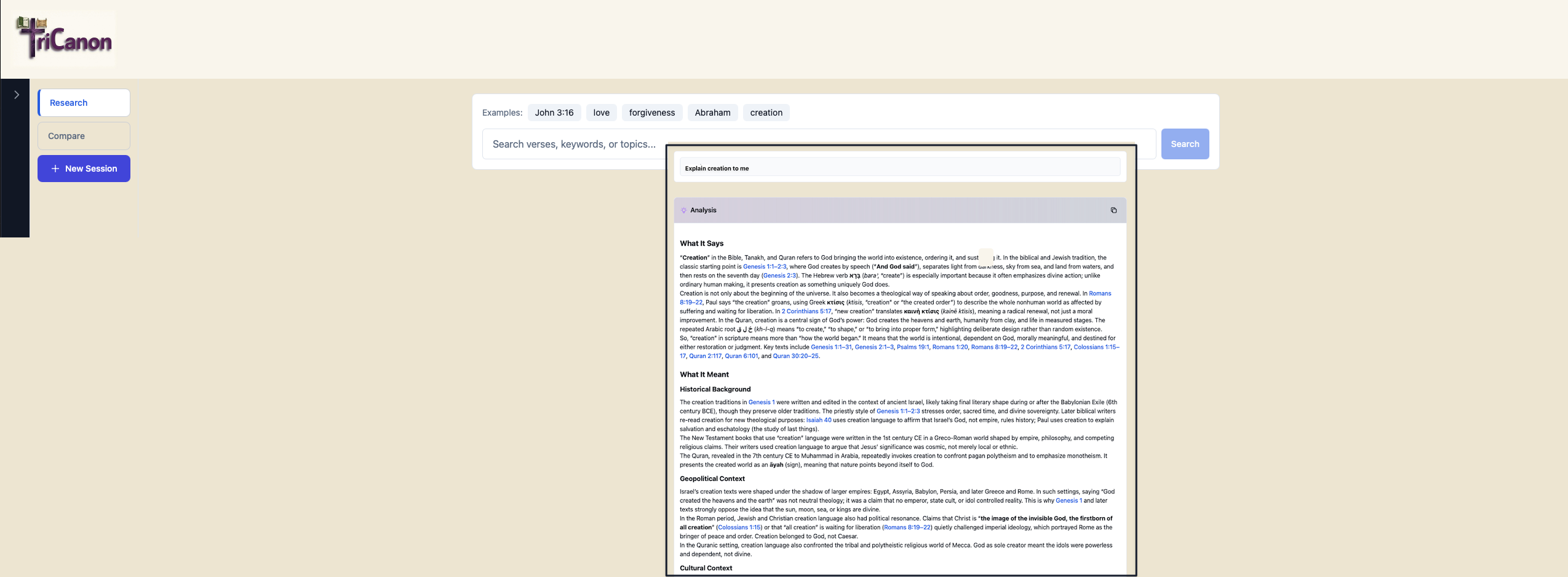Choose the love example chip
This screenshot has width=1568, height=577.
[x=601, y=113]
